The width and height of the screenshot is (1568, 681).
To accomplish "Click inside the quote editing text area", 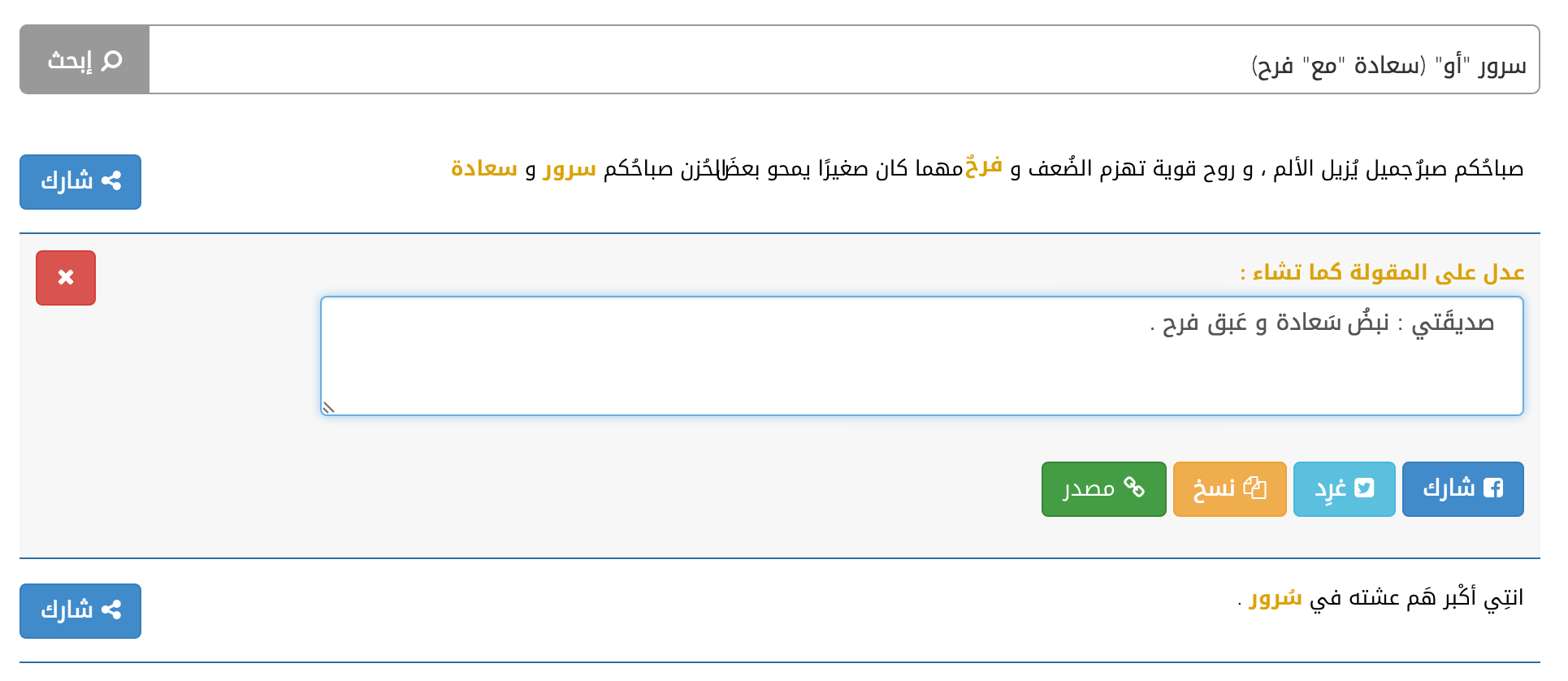I will [x=922, y=356].
